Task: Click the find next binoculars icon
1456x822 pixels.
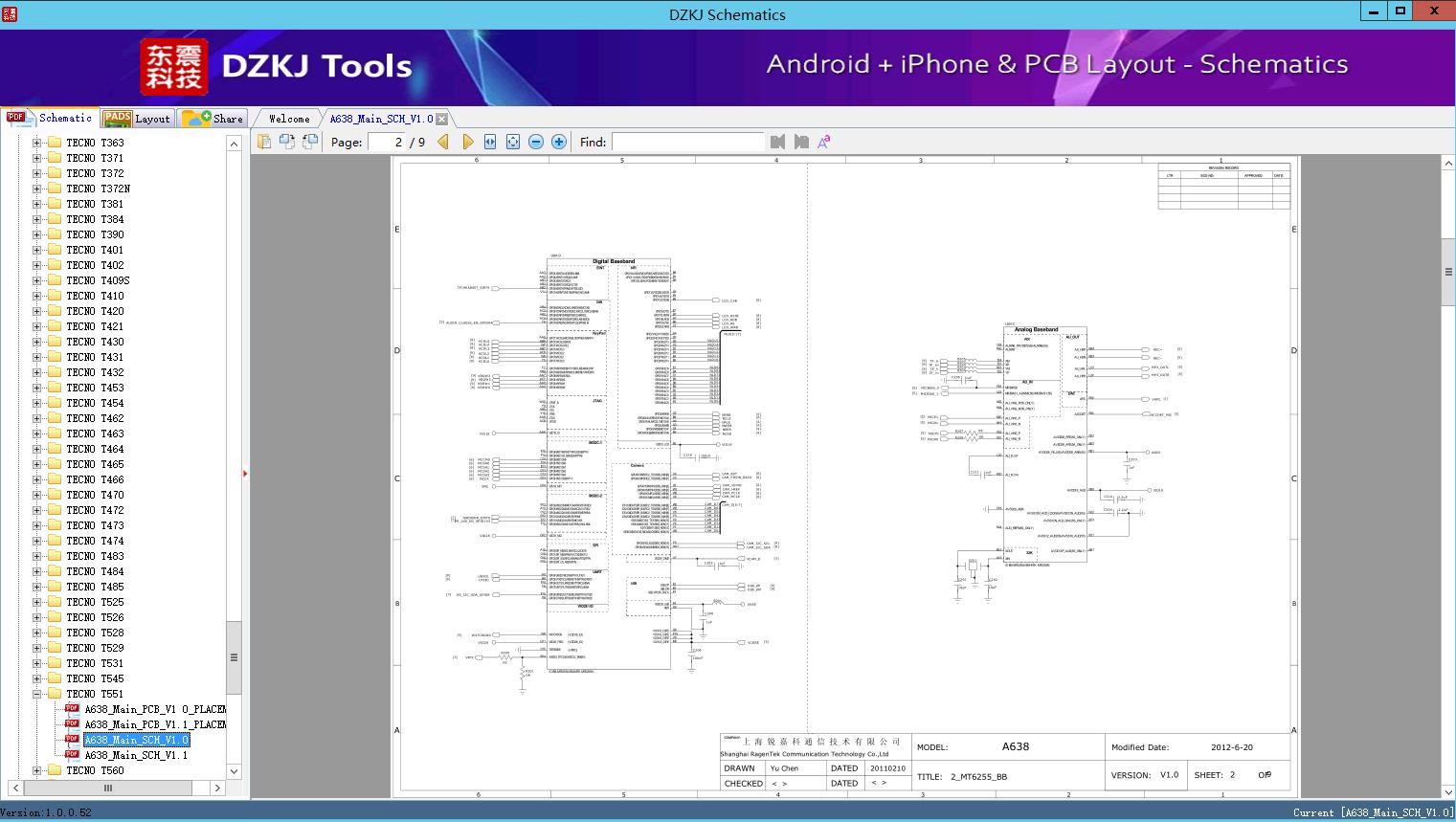Action: click(x=800, y=142)
